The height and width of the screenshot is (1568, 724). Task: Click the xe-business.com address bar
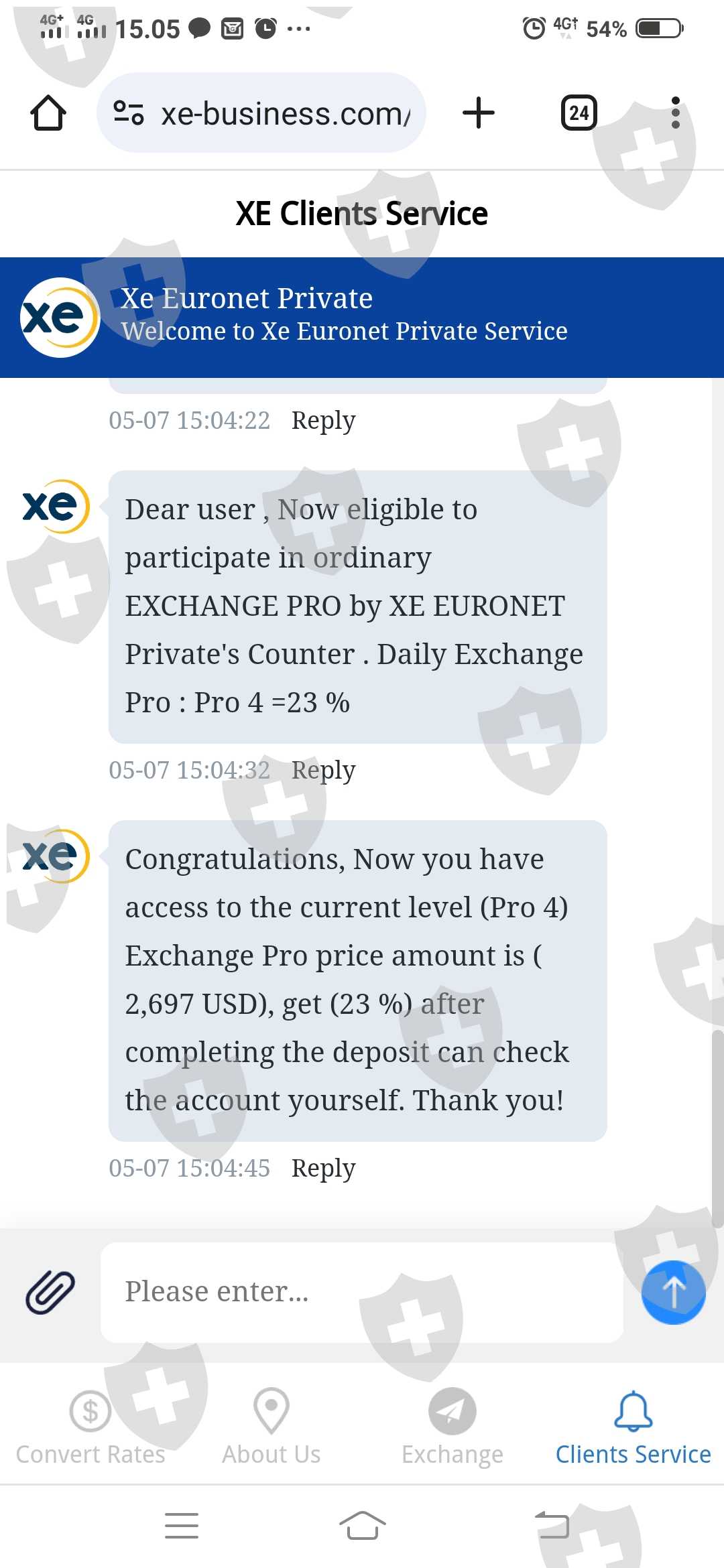point(285,114)
